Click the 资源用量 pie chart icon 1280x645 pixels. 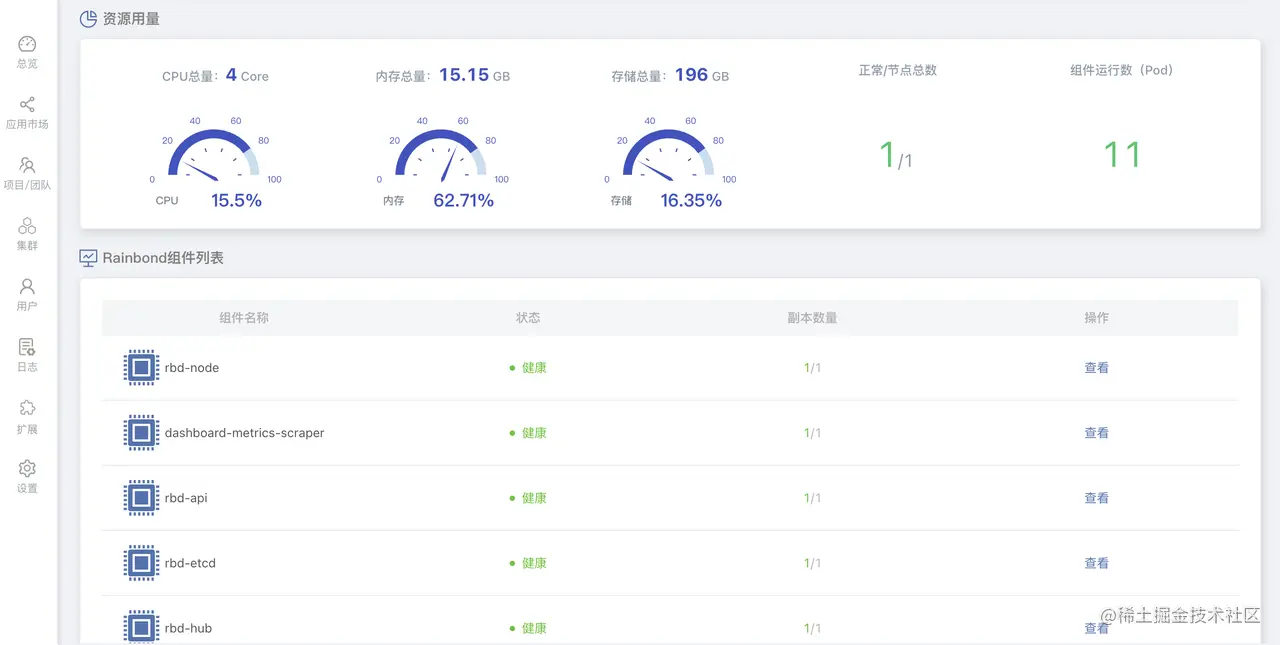click(88, 18)
